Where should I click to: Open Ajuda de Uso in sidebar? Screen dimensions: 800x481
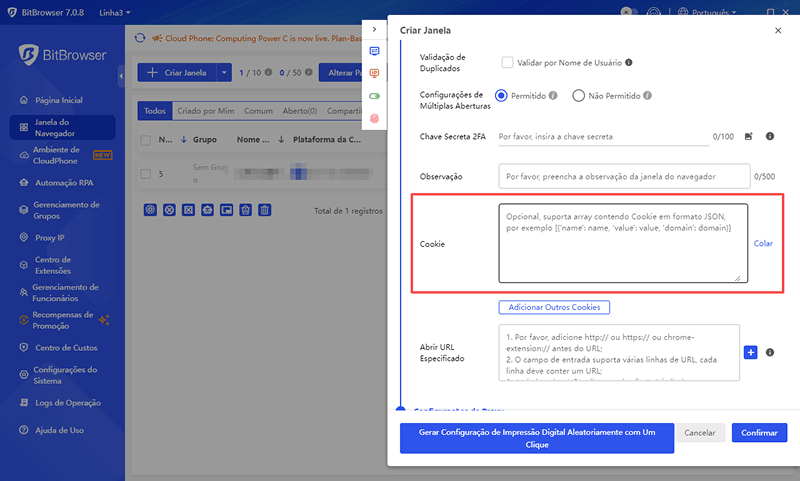point(62,430)
